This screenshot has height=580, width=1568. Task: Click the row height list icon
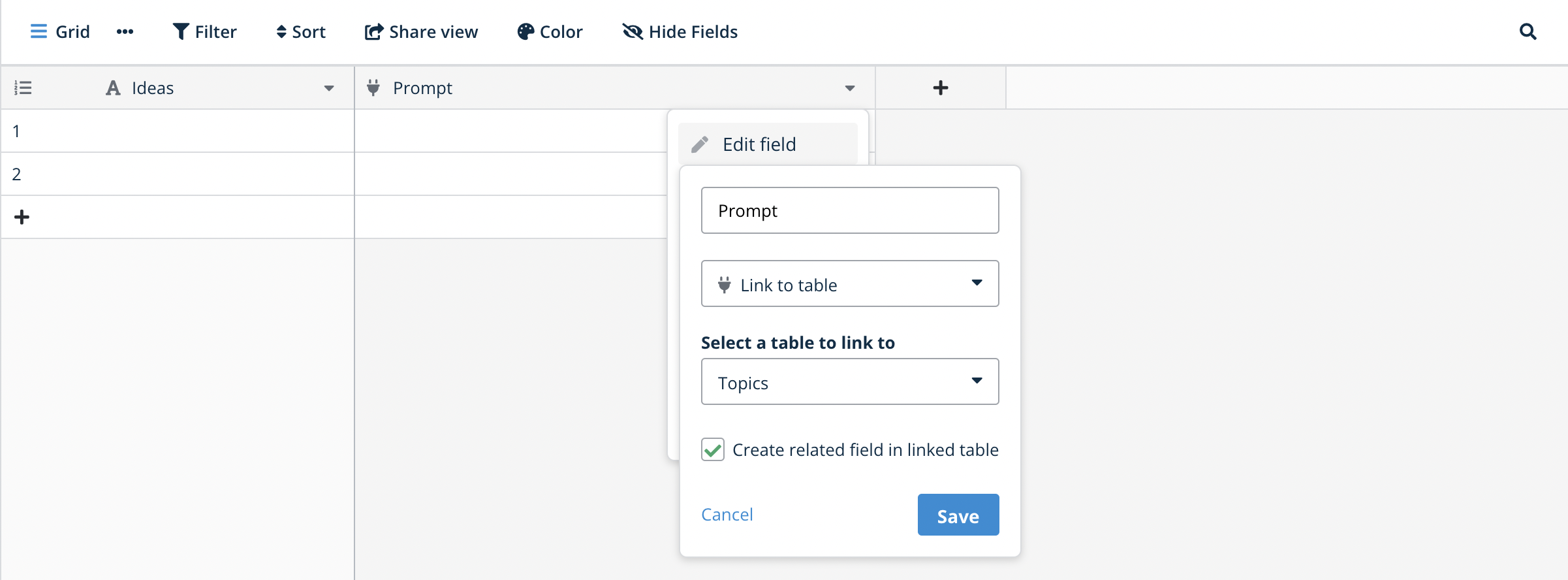(x=23, y=87)
